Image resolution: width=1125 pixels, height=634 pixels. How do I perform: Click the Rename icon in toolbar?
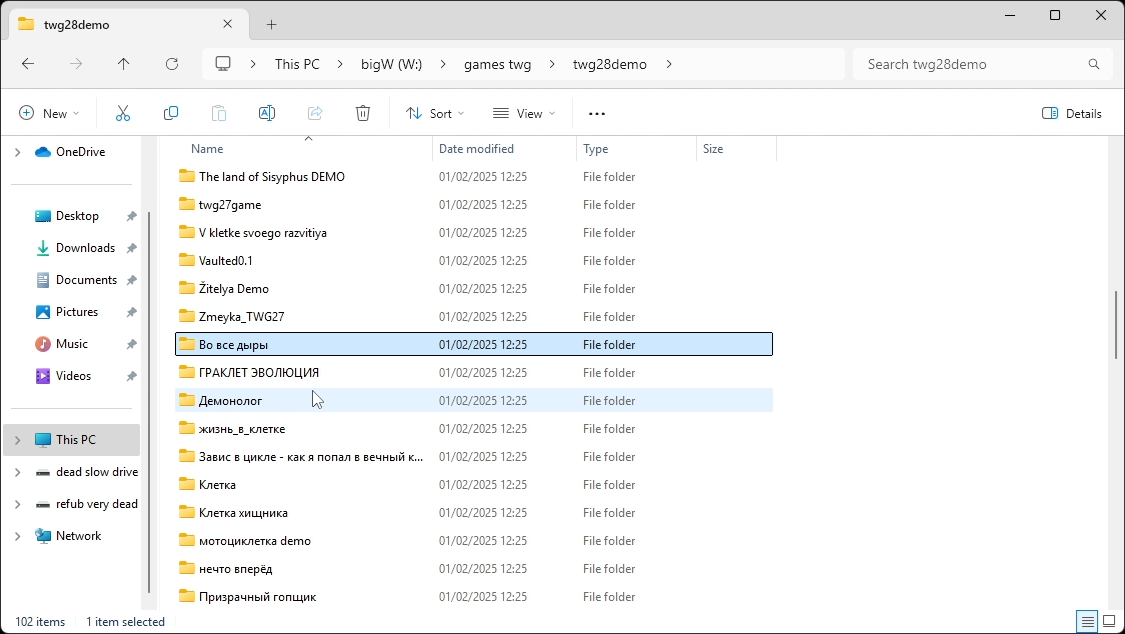pyautogui.click(x=267, y=114)
